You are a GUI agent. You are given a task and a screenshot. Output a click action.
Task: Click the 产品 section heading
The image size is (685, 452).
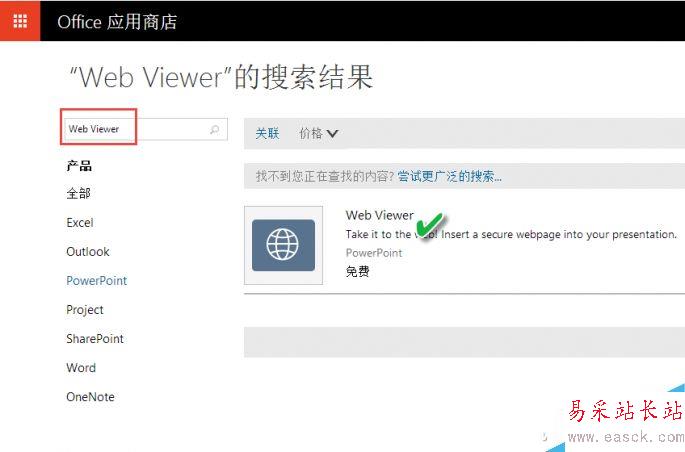(x=79, y=166)
